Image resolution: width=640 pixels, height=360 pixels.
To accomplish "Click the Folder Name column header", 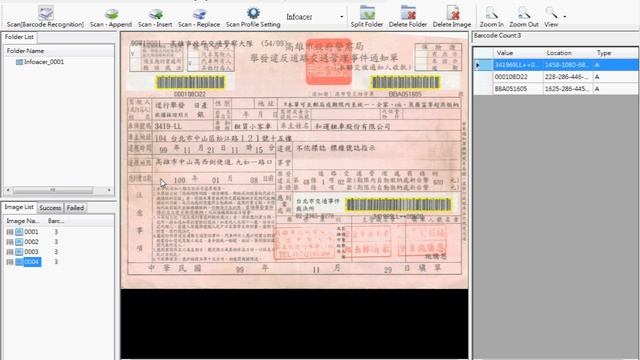I will pos(25,51).
